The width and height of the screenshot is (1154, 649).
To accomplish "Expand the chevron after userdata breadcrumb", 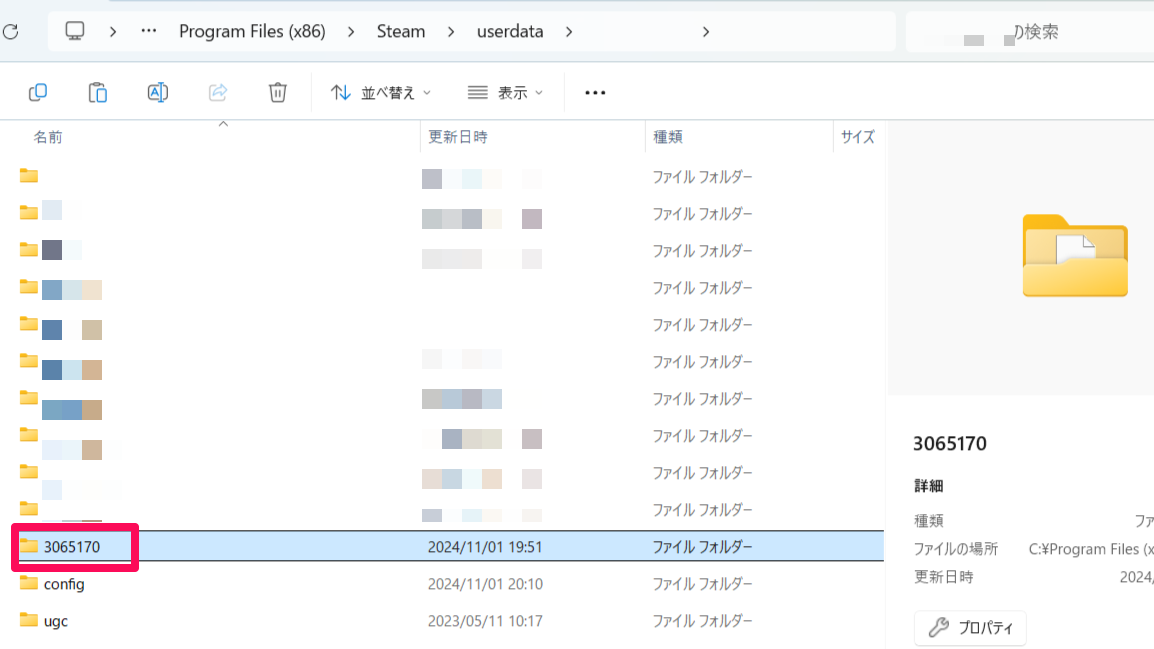I will (569, 31).
